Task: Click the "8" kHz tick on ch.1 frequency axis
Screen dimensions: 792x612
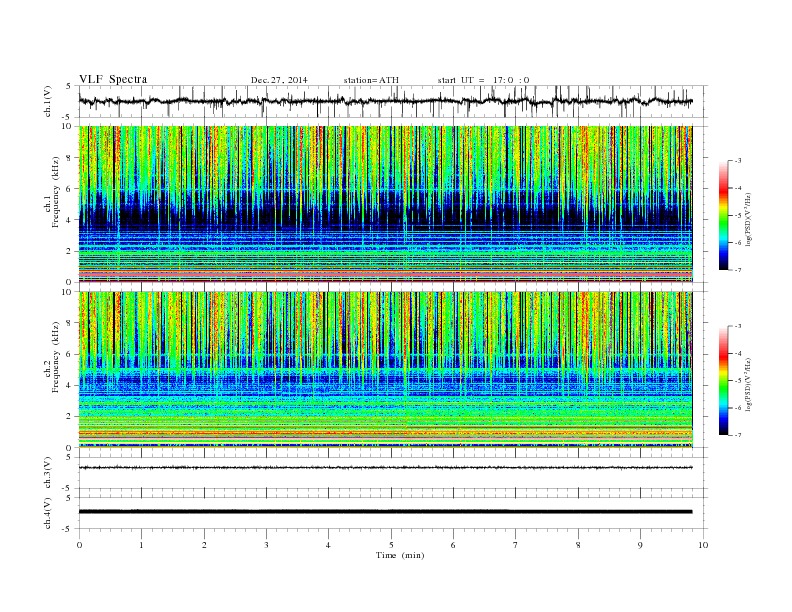Action: (x=69, y=158)
